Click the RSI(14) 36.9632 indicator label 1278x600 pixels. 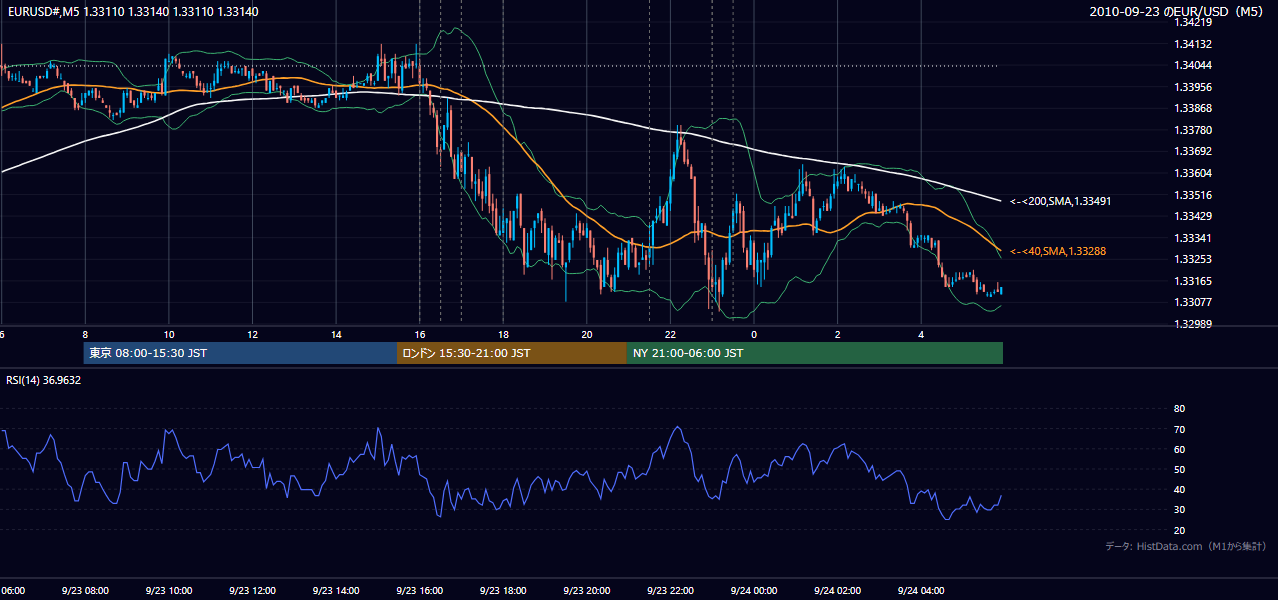pyautogui.click(x=44, y=380)
